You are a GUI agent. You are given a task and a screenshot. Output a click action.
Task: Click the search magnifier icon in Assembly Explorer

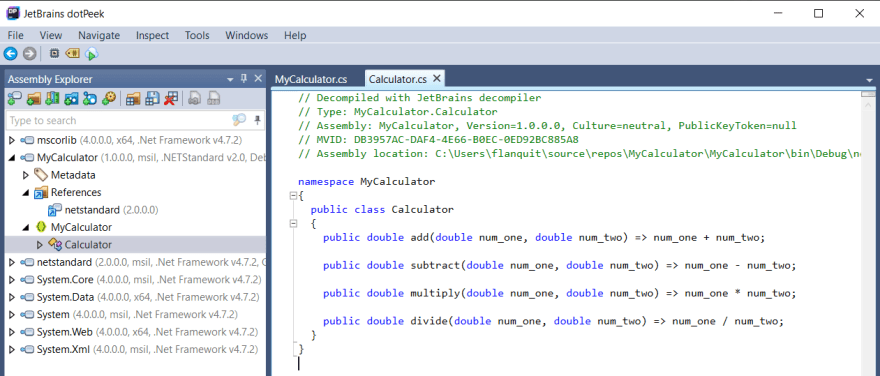[239, 120]
